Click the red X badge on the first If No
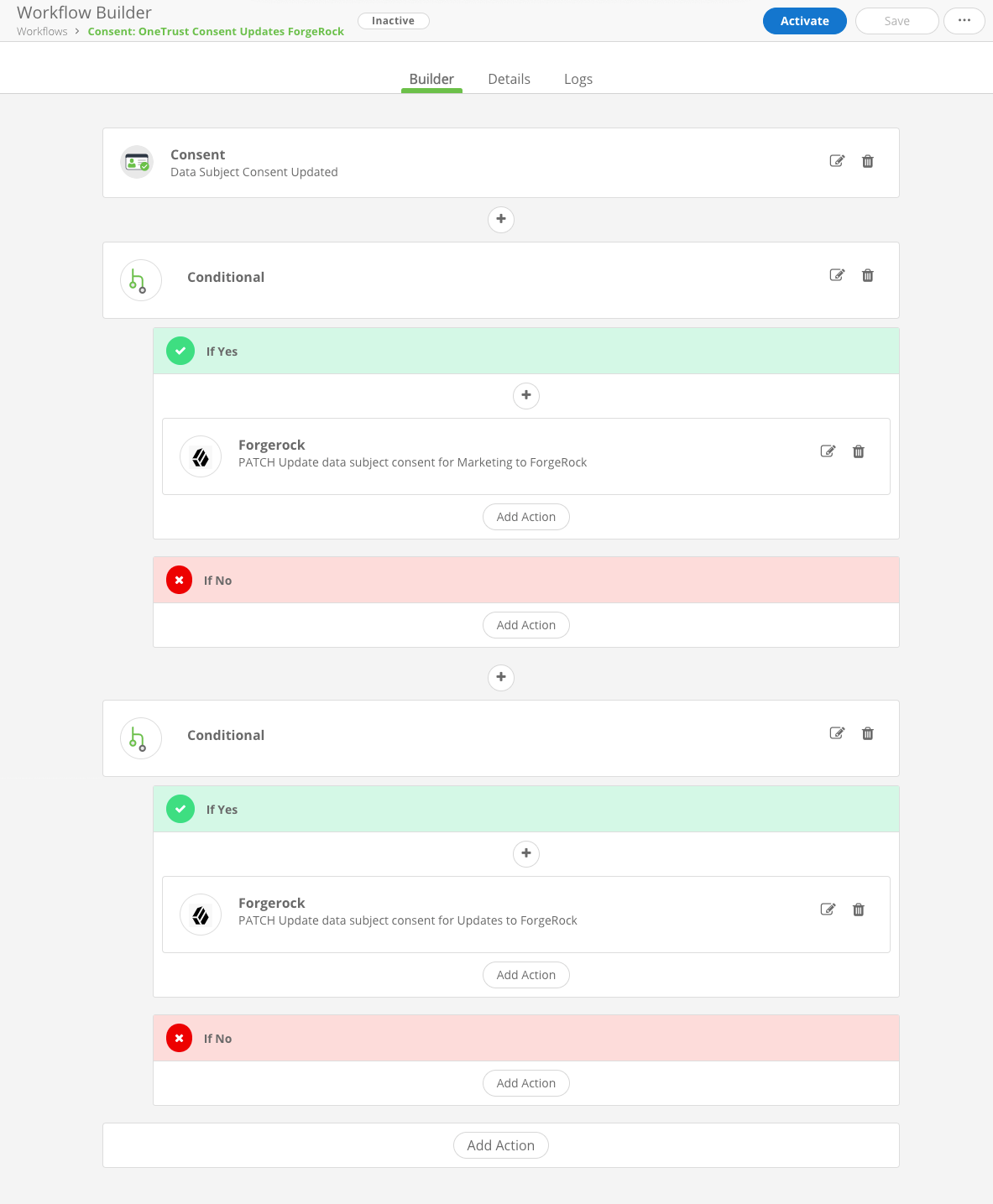 tap(179, 580)
